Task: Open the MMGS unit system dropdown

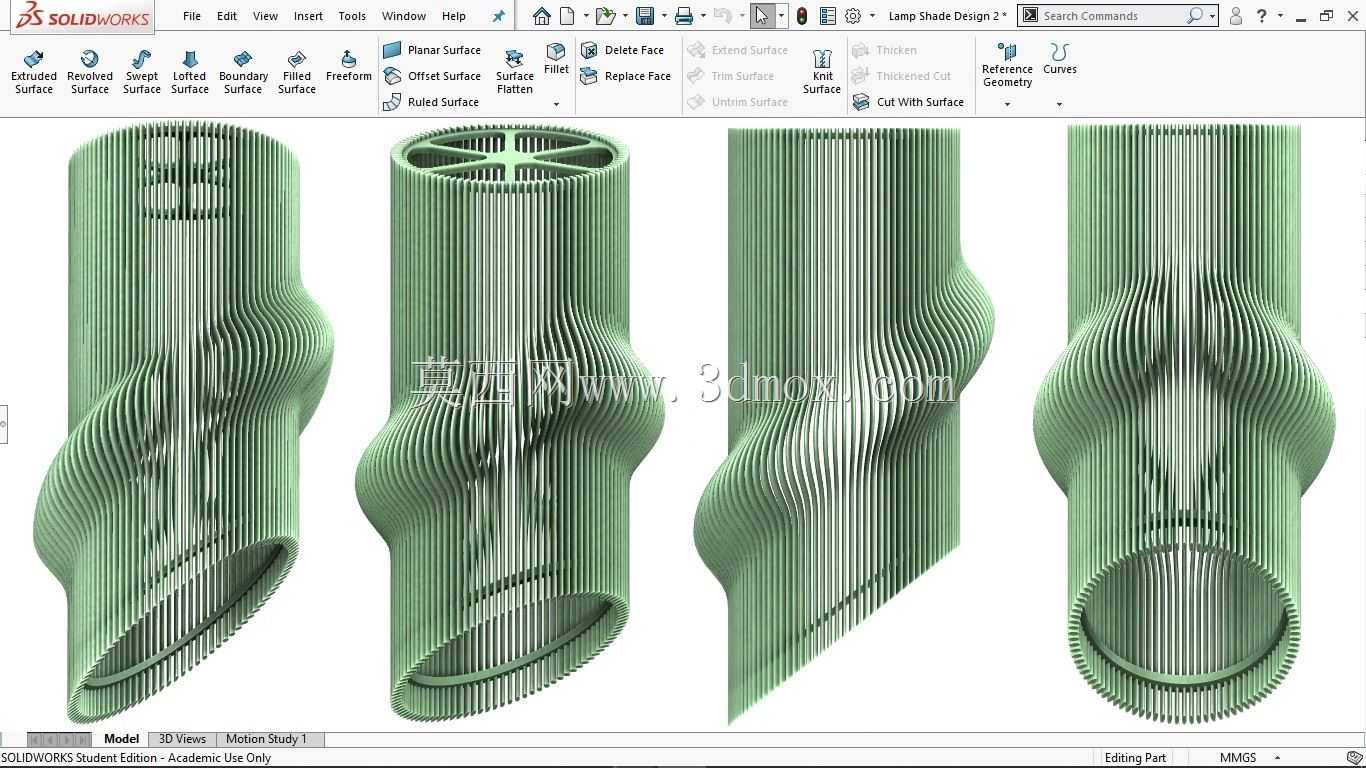Action: pyautogui.click(x=1277, y=758)
